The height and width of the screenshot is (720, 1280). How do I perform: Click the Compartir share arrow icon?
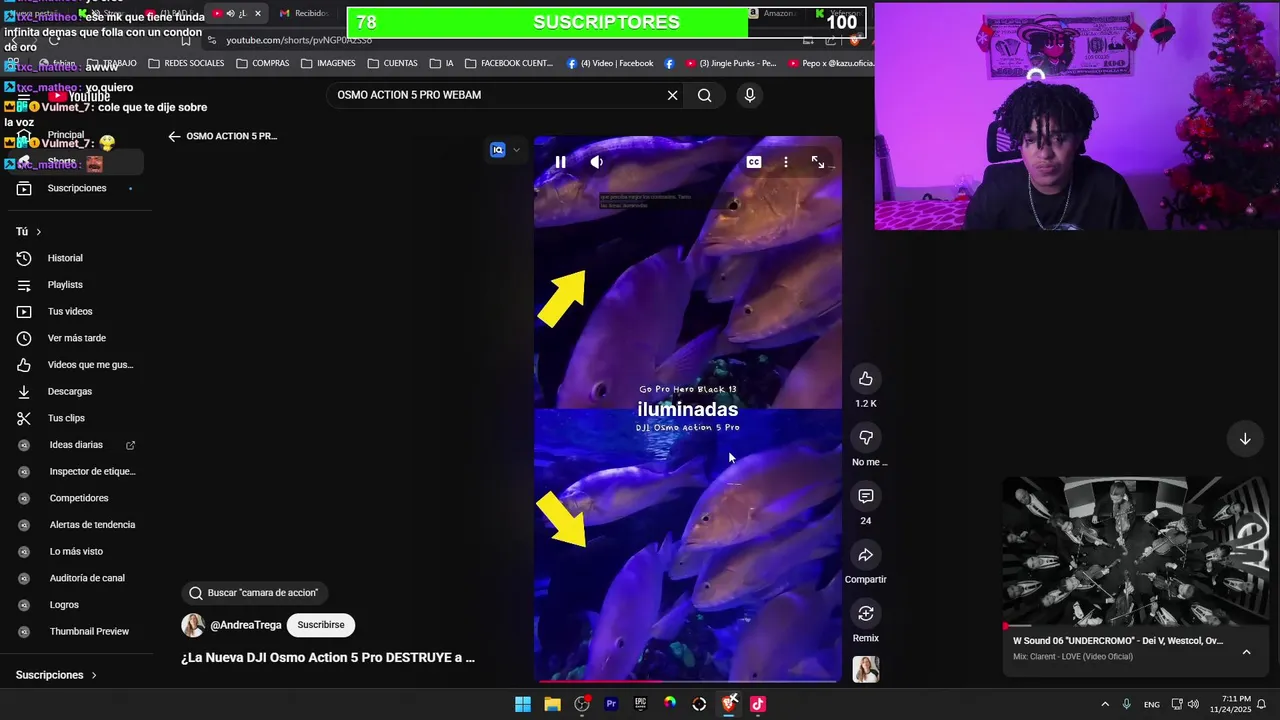866,555
